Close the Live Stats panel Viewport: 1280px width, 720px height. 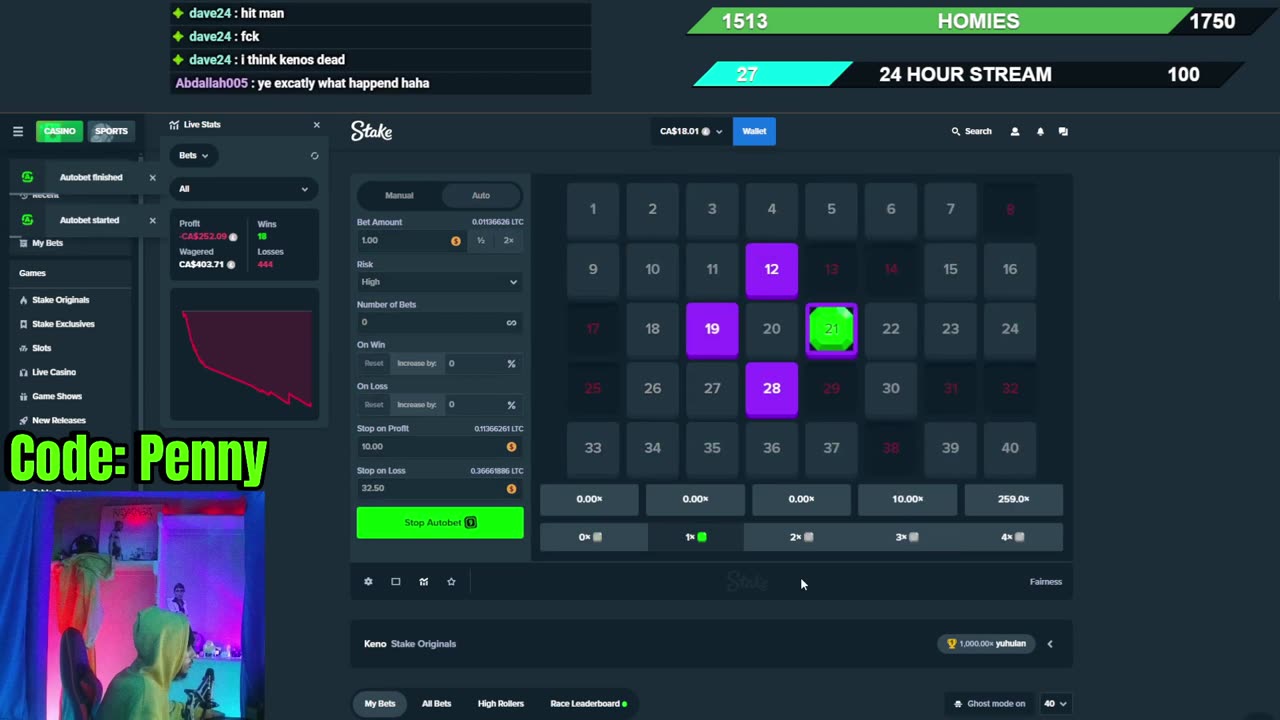pyautogui.click(x=316, y=125)
